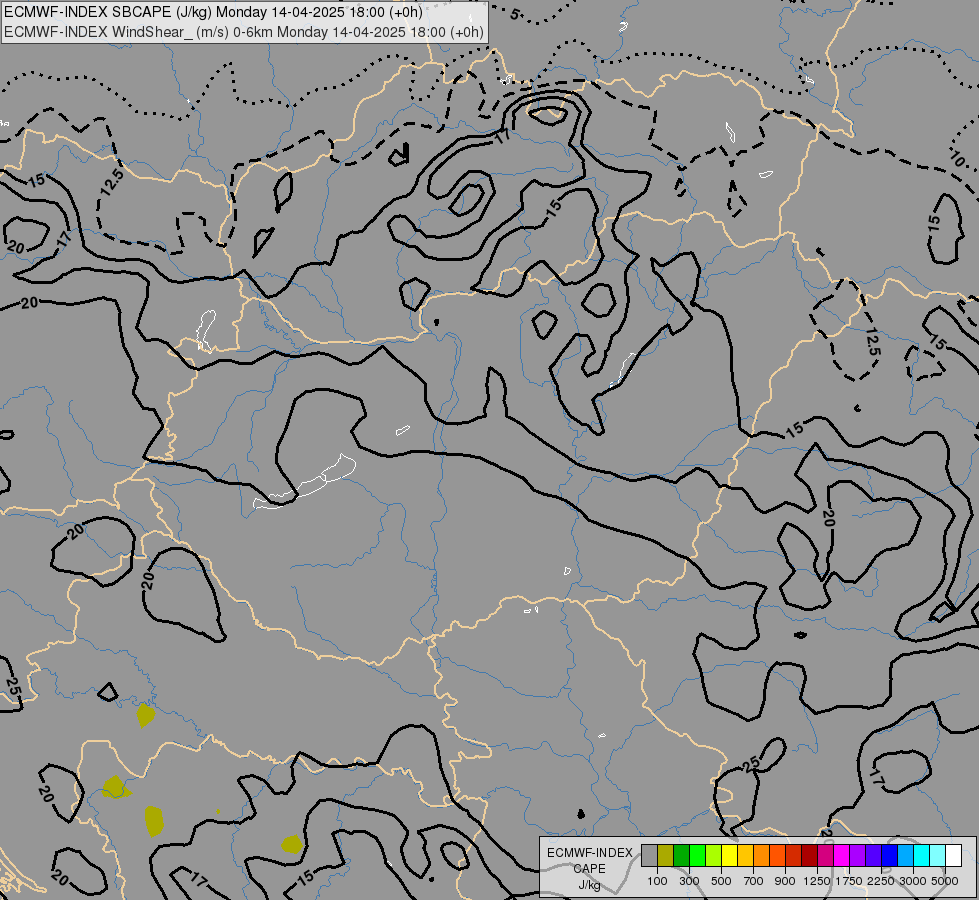
Task: Click the white swatch at legend end
Action: (953, 855)
